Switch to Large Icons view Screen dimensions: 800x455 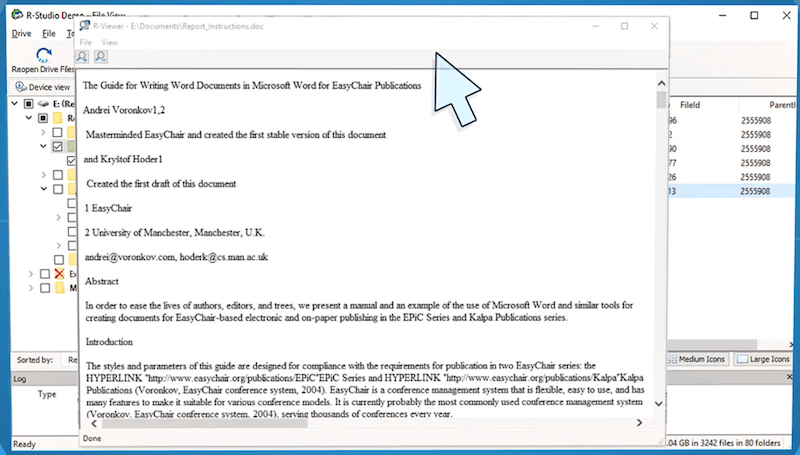763,359
